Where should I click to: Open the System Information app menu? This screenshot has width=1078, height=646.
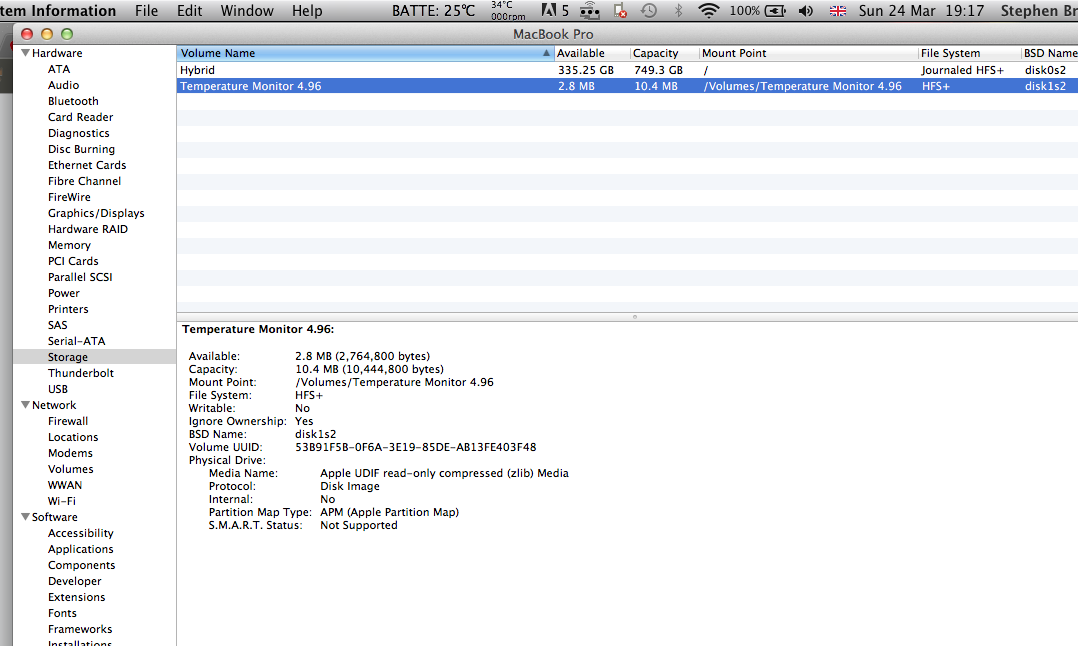[x=58, y=11]
